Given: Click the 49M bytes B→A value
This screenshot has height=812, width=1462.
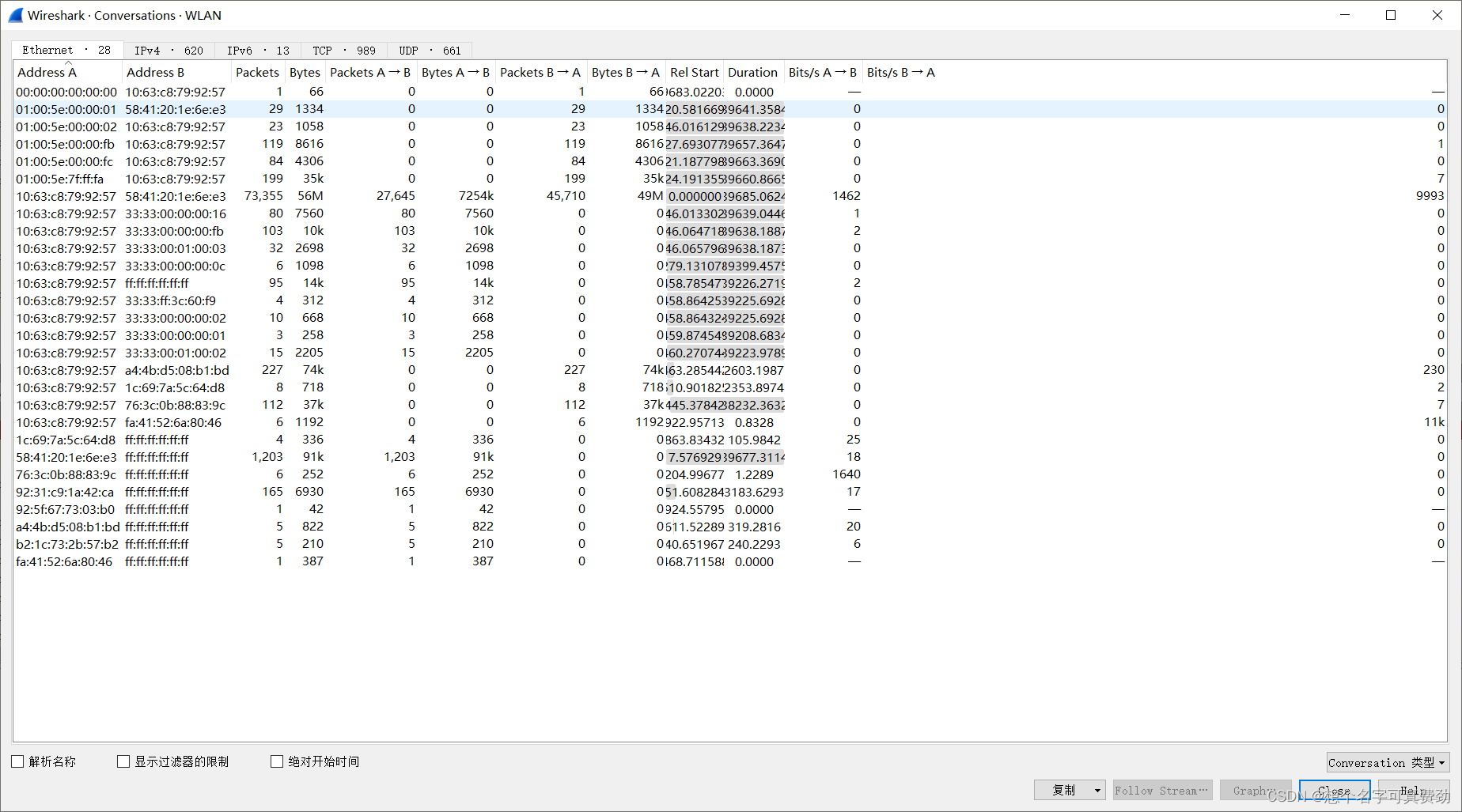Looking at the screenshot, I should pos(650,196).
